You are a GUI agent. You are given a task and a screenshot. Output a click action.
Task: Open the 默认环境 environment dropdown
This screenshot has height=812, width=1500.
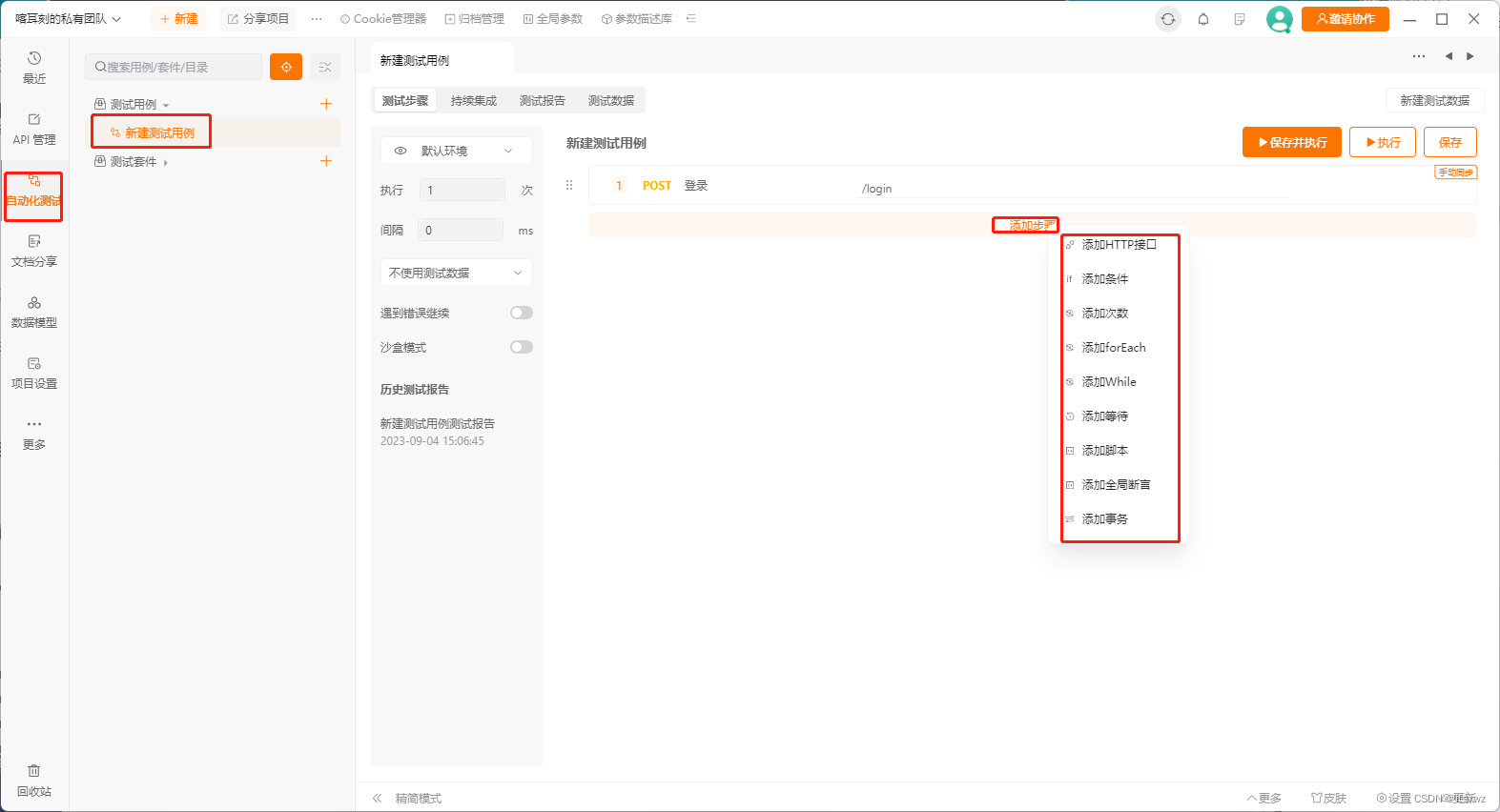click(456, 151)
